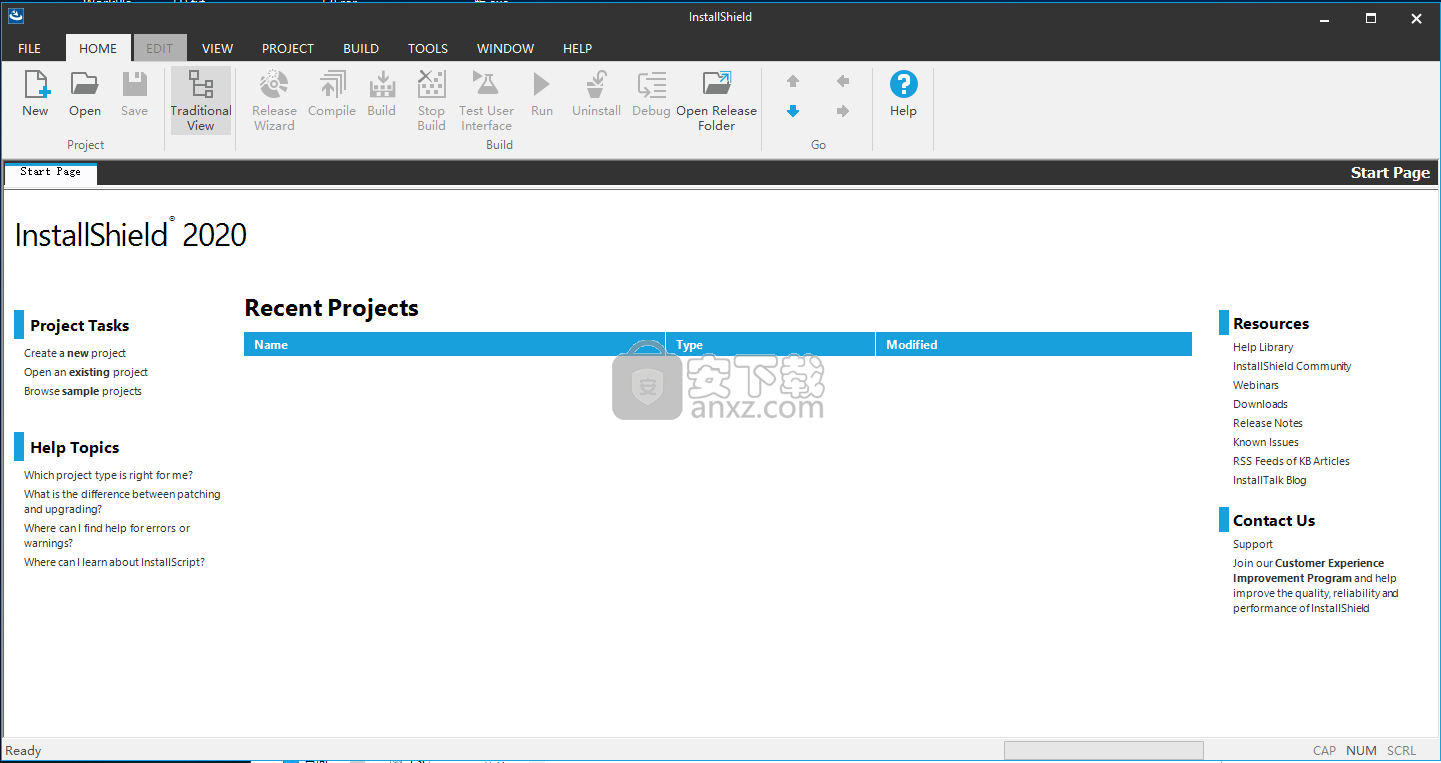Screen dimensions: 1441x763
Task: Open the PROJECT ribbon tab
Action: (x=288, y=48)
